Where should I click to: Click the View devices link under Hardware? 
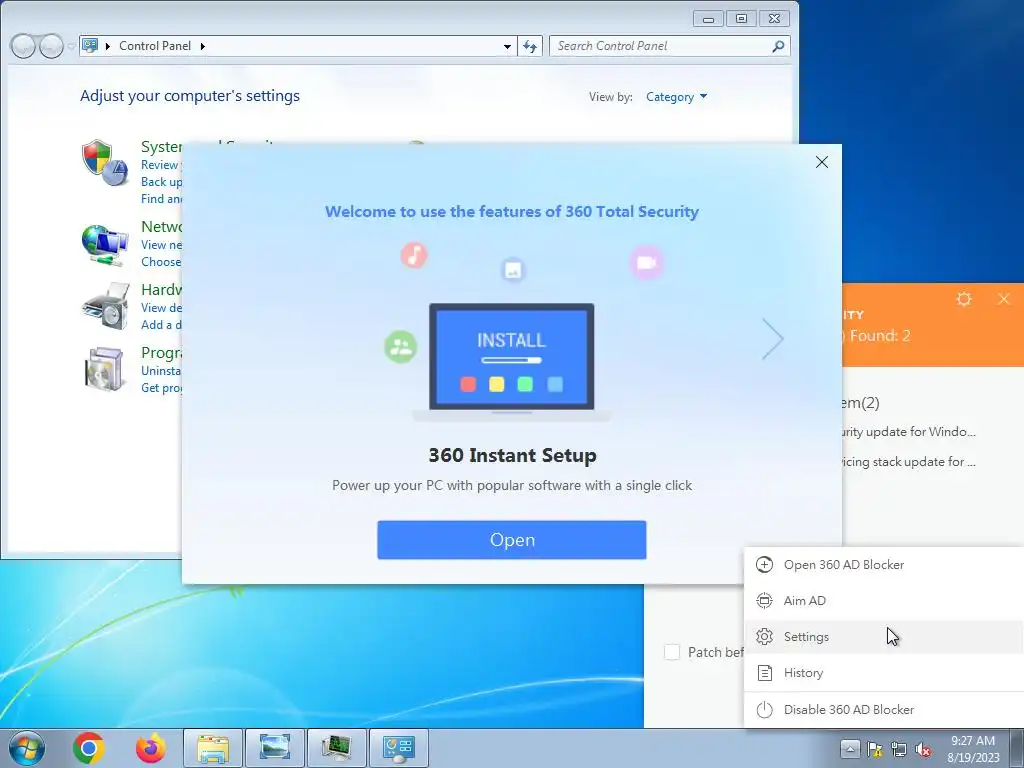pyautogui.click(x=161, y=308)
